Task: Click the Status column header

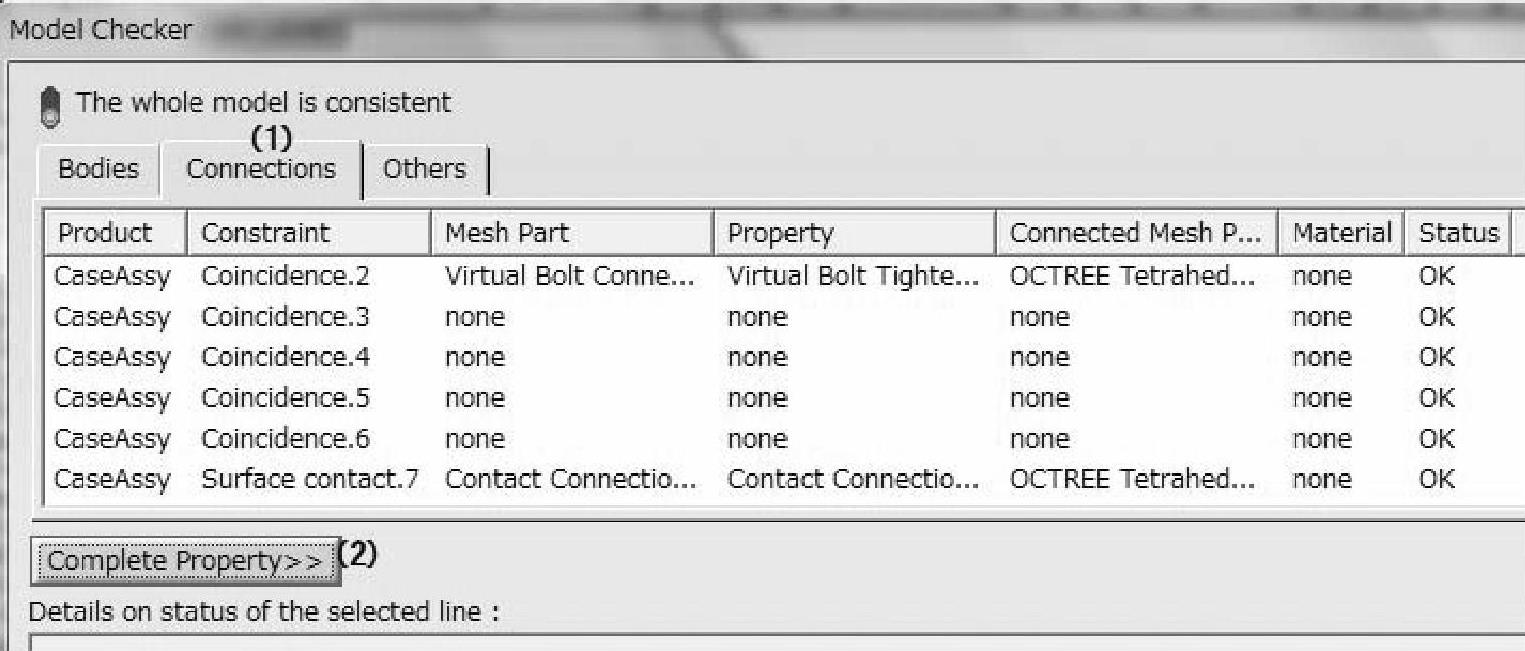Action: pyautogui.click(x=1458, y=234)
